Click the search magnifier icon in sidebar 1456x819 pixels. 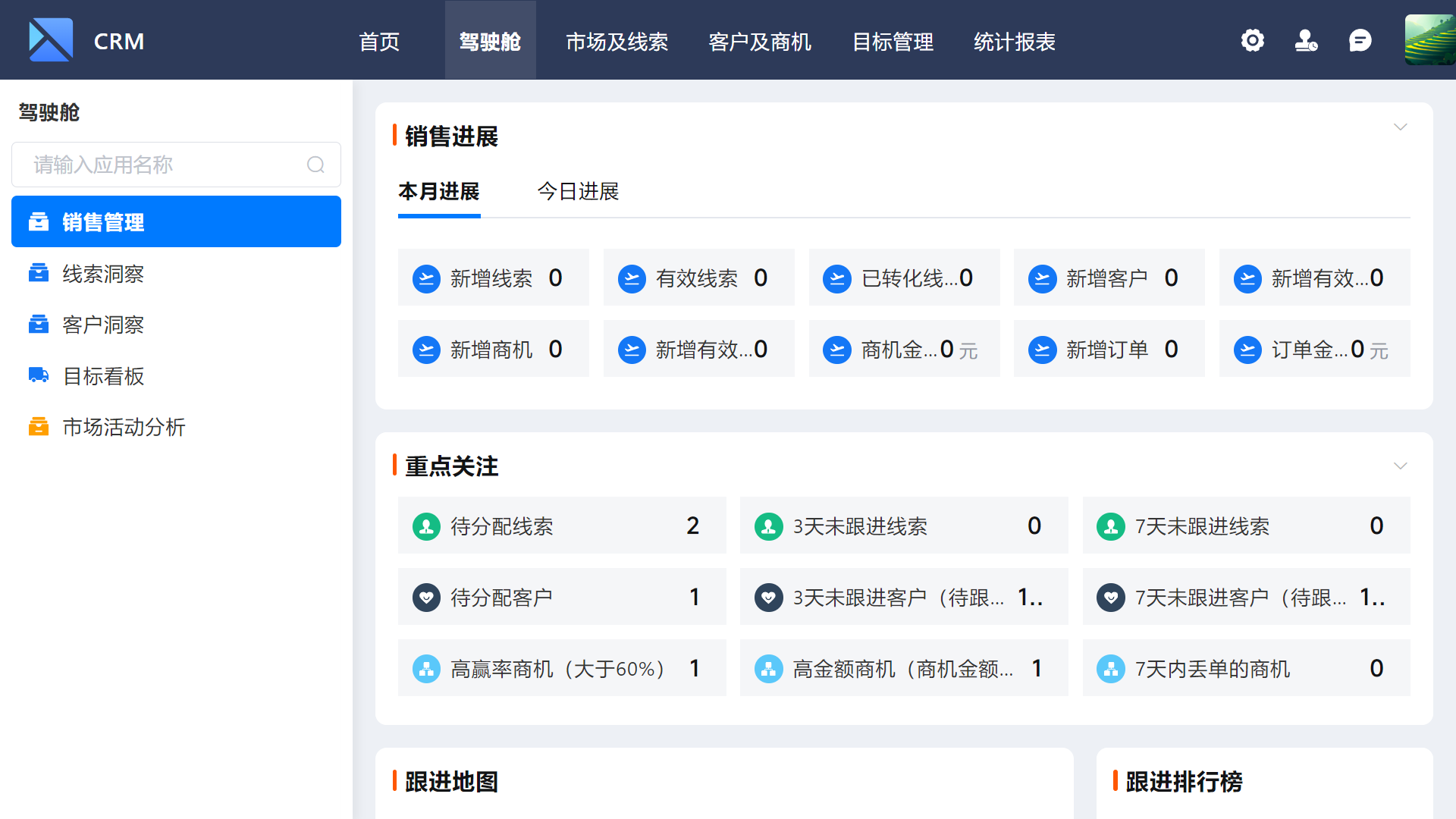pyautogui.click(x=315, y=165)
